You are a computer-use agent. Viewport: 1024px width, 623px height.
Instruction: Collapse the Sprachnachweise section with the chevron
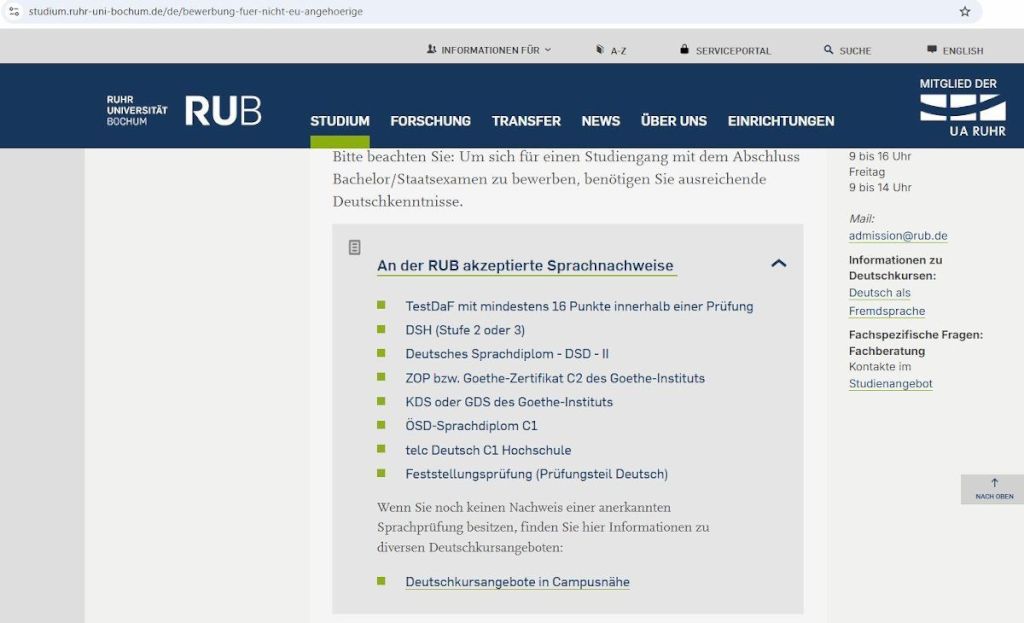(x=779, y=263)
